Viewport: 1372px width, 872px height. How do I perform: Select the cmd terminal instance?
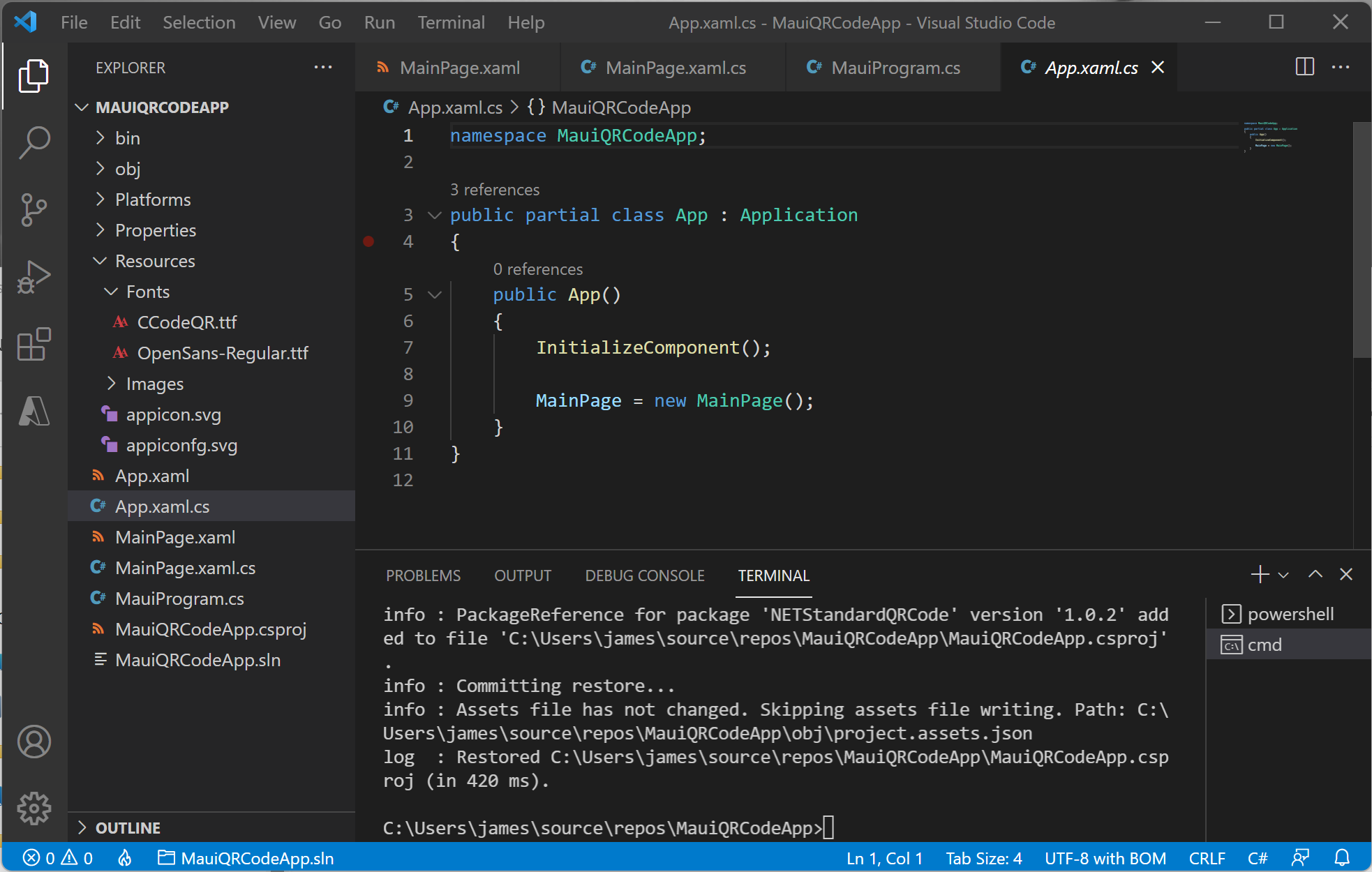pyautogui.click(x=1288, y=645)
